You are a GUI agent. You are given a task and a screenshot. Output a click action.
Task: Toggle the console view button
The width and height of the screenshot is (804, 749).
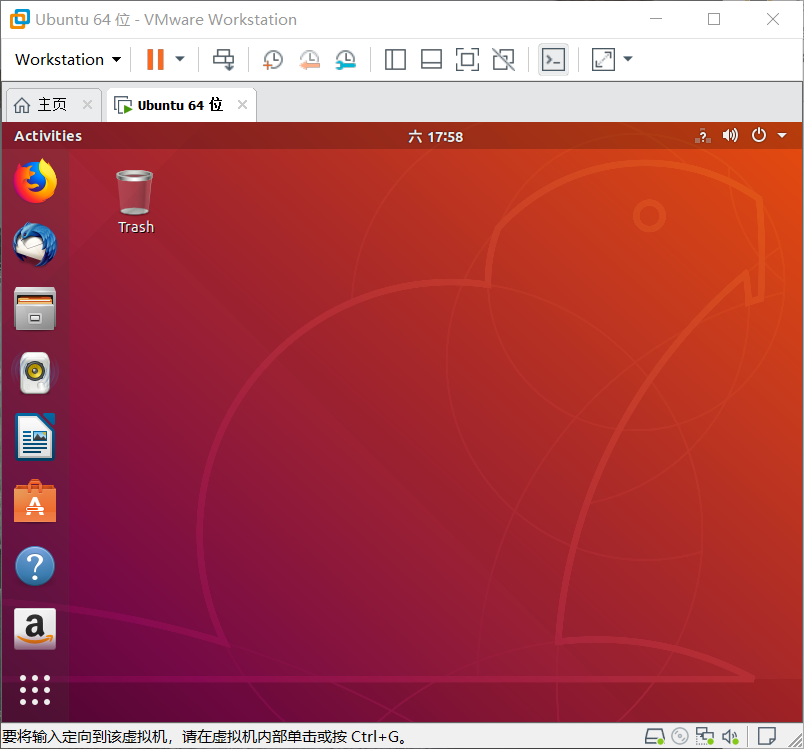point(553,59)
